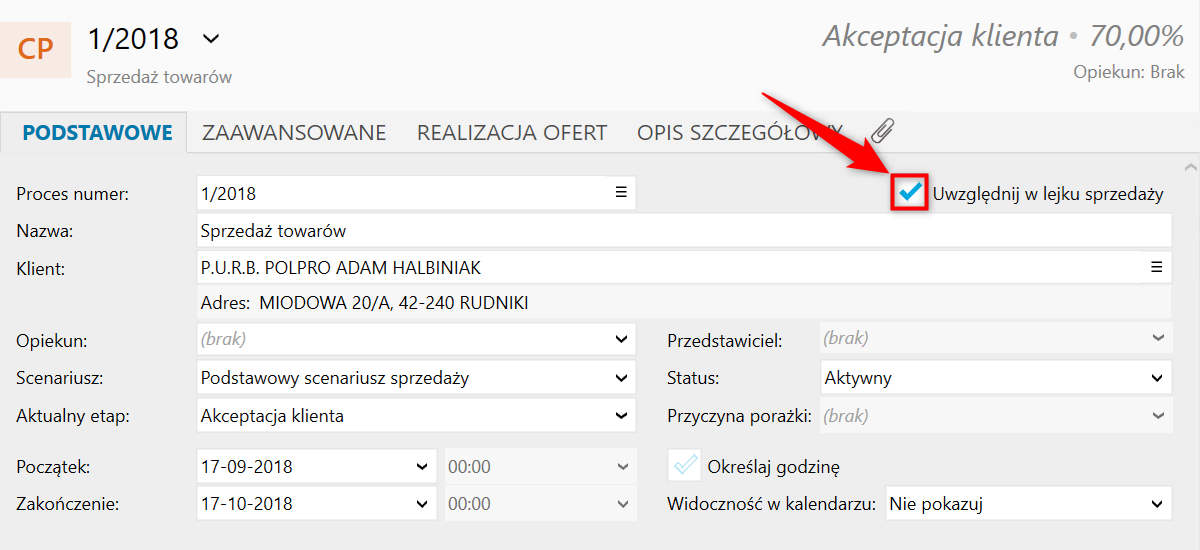Expand the 1/2018 header dropdown arrow
This screenshot has width=1200, height=550.
click(211, 39)
